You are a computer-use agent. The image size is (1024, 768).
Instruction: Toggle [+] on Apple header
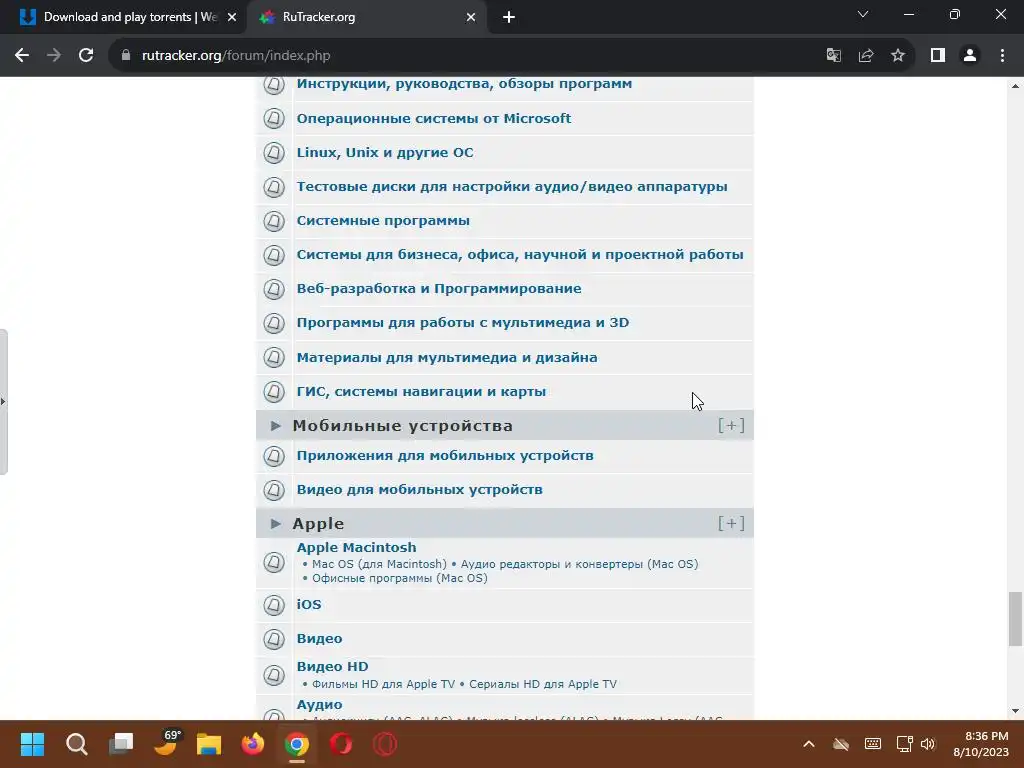click(x=731, y=524)
